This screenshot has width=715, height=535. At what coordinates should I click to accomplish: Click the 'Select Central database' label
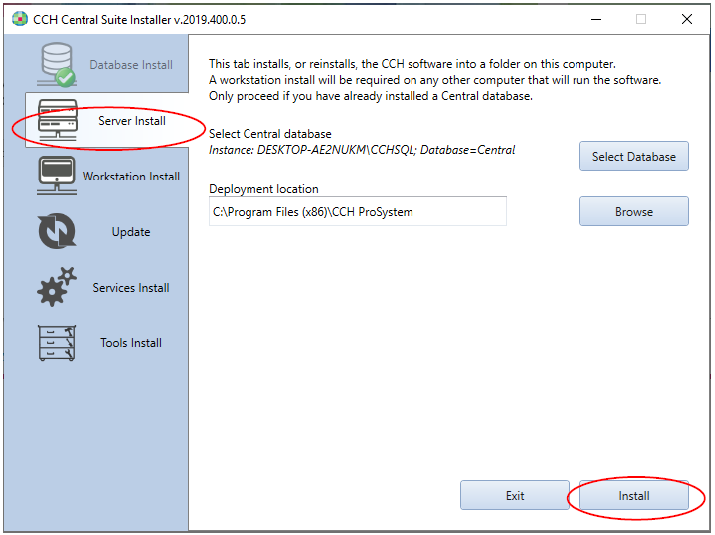point(270,134)
